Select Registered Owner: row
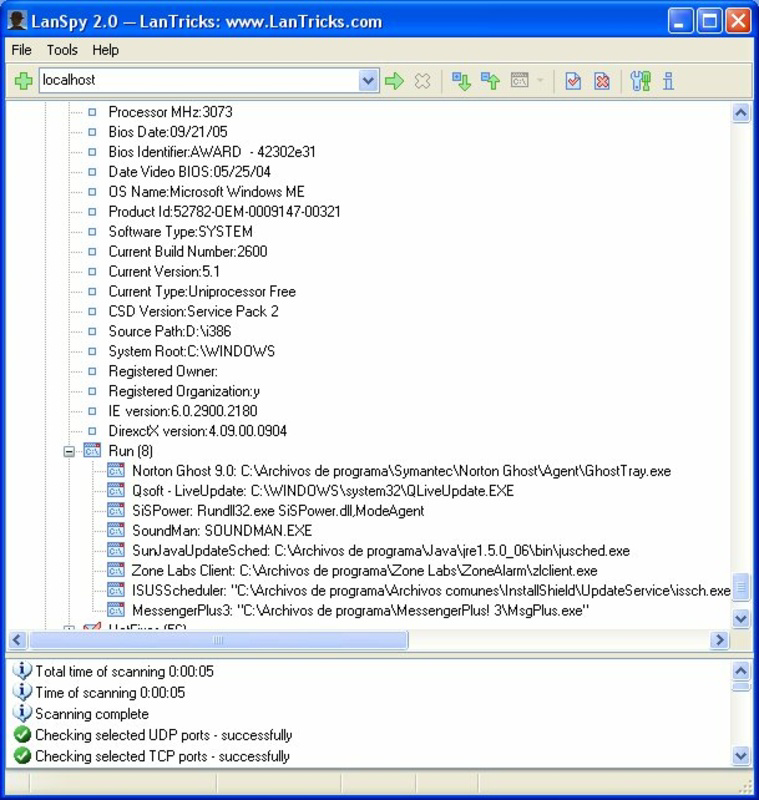759x800 pixels. [x=163, y=371]
